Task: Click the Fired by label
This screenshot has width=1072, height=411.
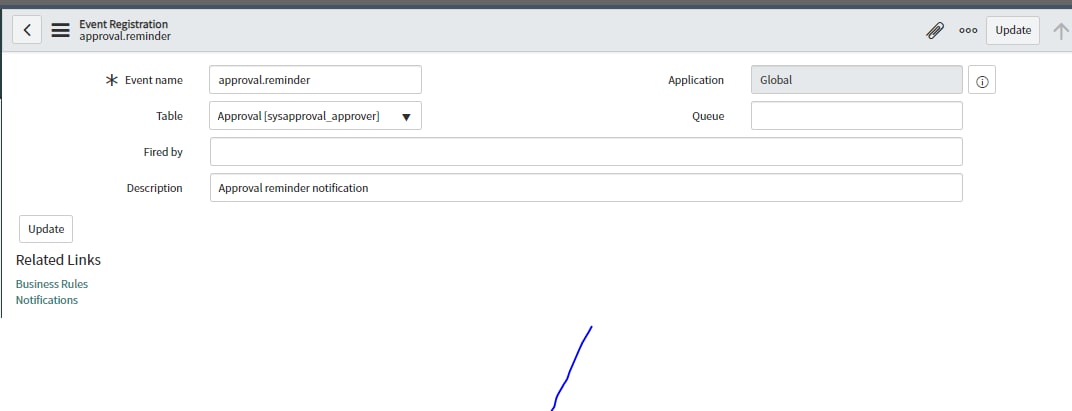Action: coord(163,152)
